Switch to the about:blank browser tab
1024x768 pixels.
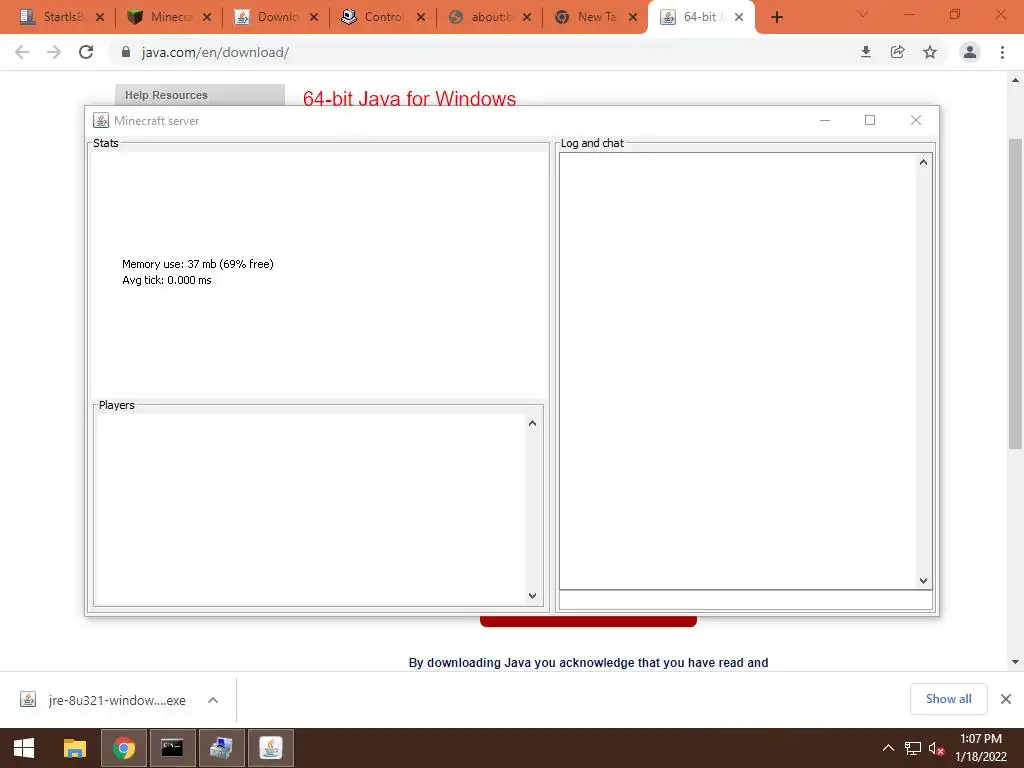point(481,17)
